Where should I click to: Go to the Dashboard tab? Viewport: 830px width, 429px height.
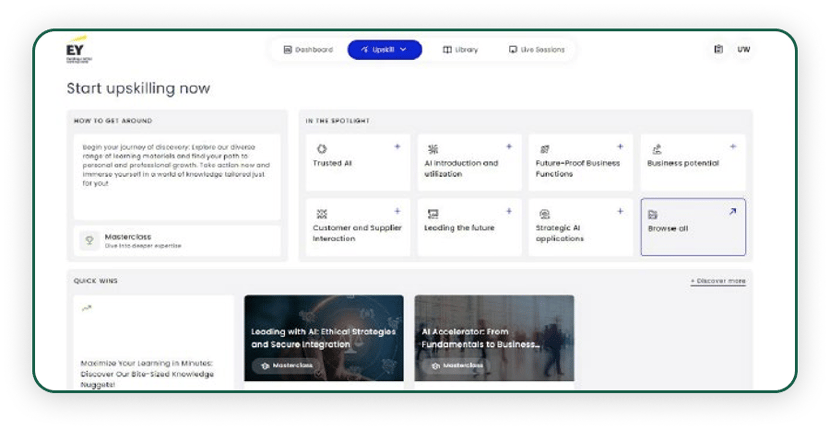(x=308, y=49)
